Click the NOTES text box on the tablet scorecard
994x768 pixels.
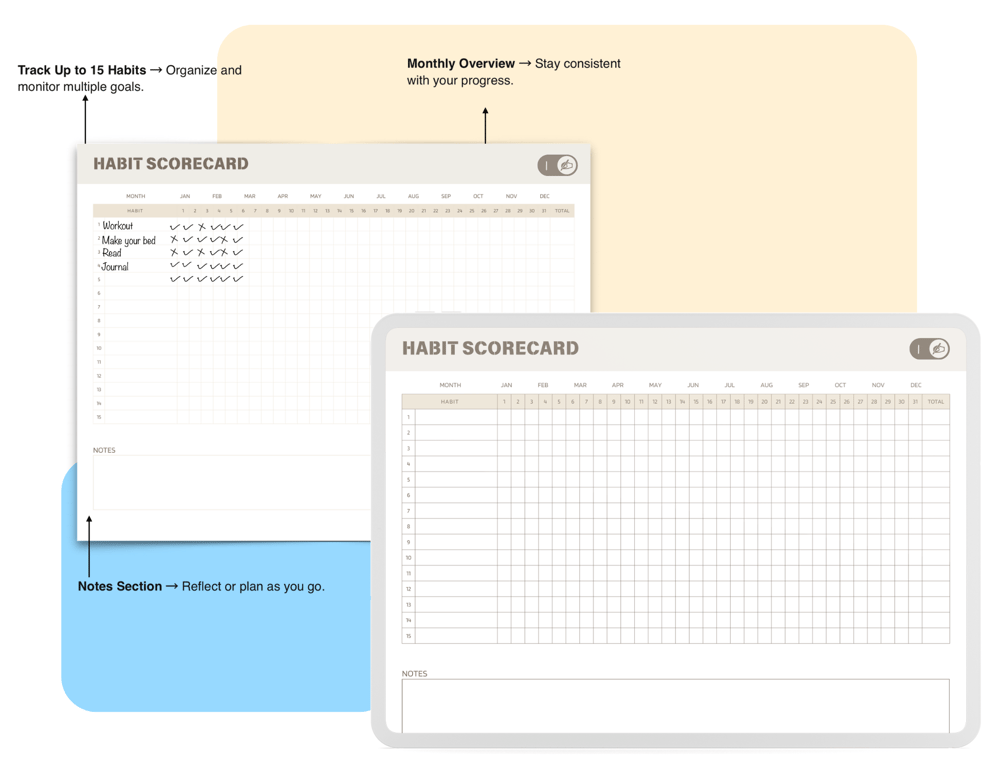(x=676, y=706)
